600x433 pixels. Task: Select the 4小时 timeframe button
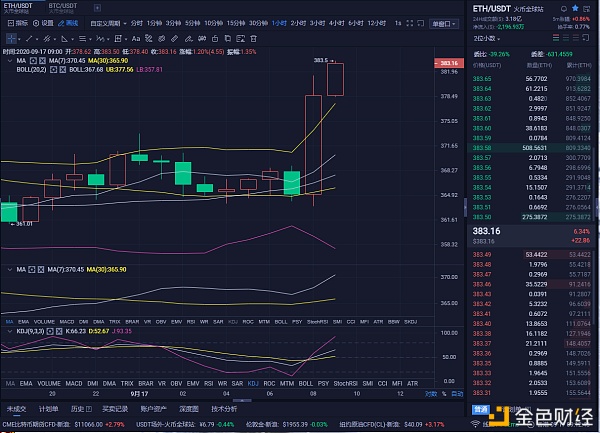[337, 22]
